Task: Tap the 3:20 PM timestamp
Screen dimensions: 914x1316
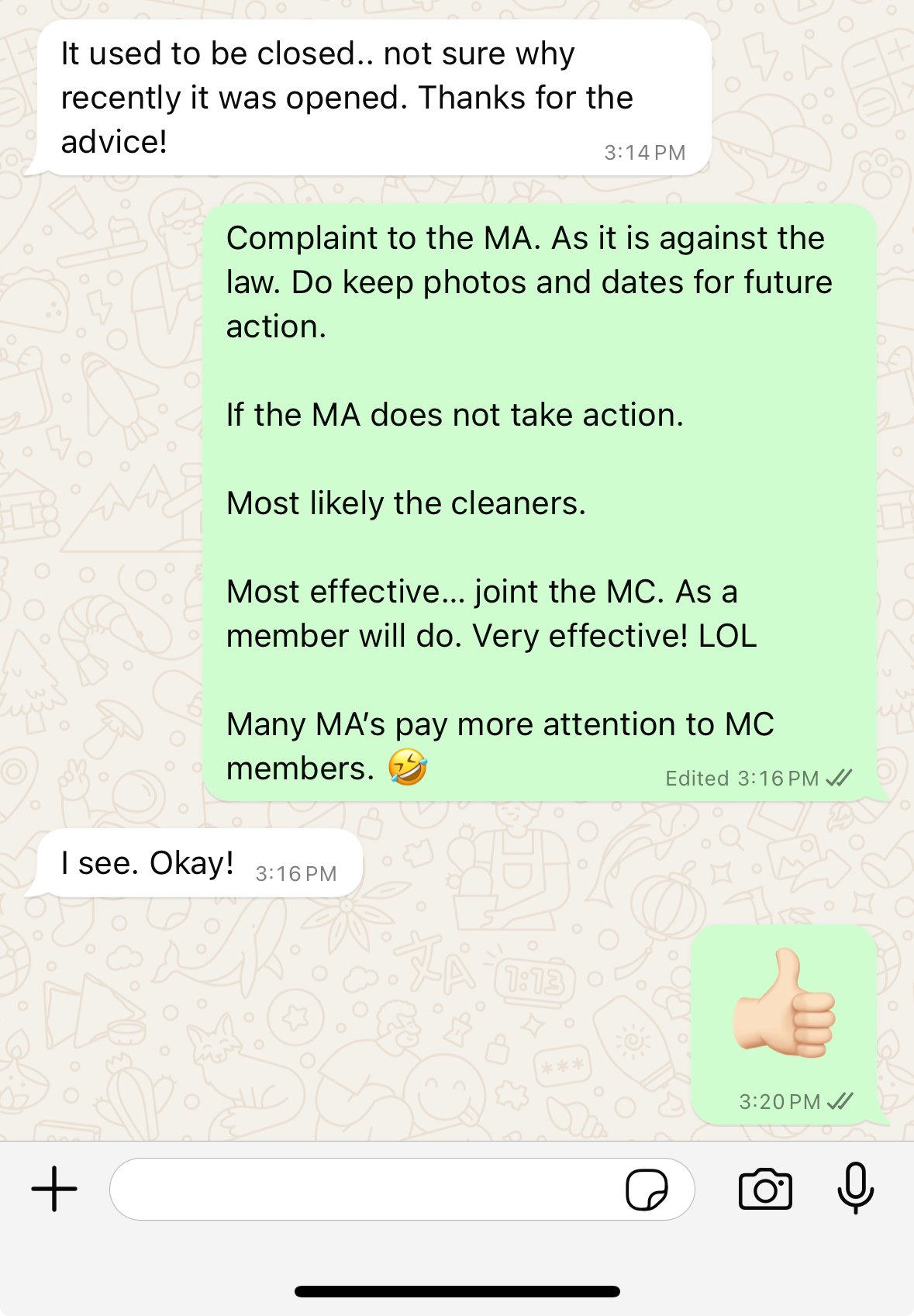Action: pyautogui.click(x=779, y=1102)
